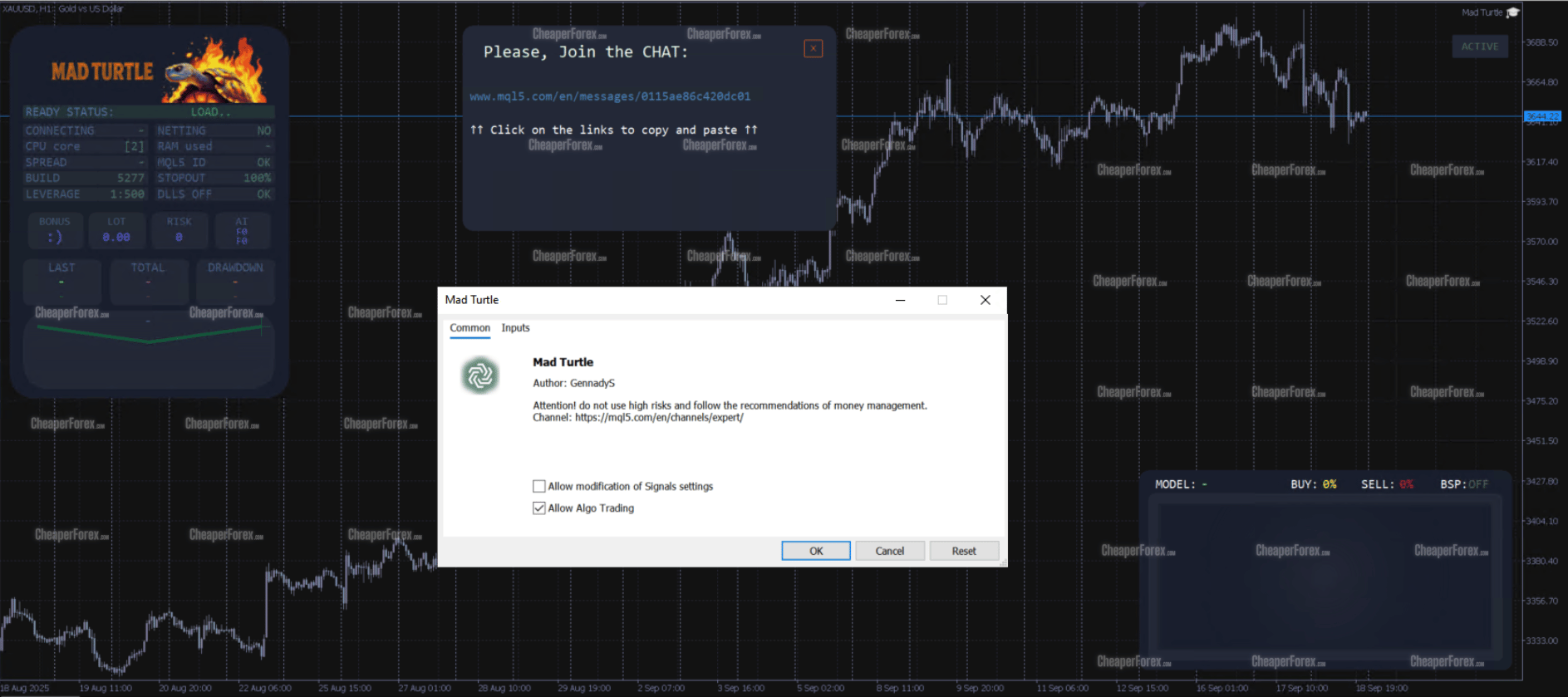Click the flaming turtle logo image
1568x697 pixels.
click(x=216, y=71)
